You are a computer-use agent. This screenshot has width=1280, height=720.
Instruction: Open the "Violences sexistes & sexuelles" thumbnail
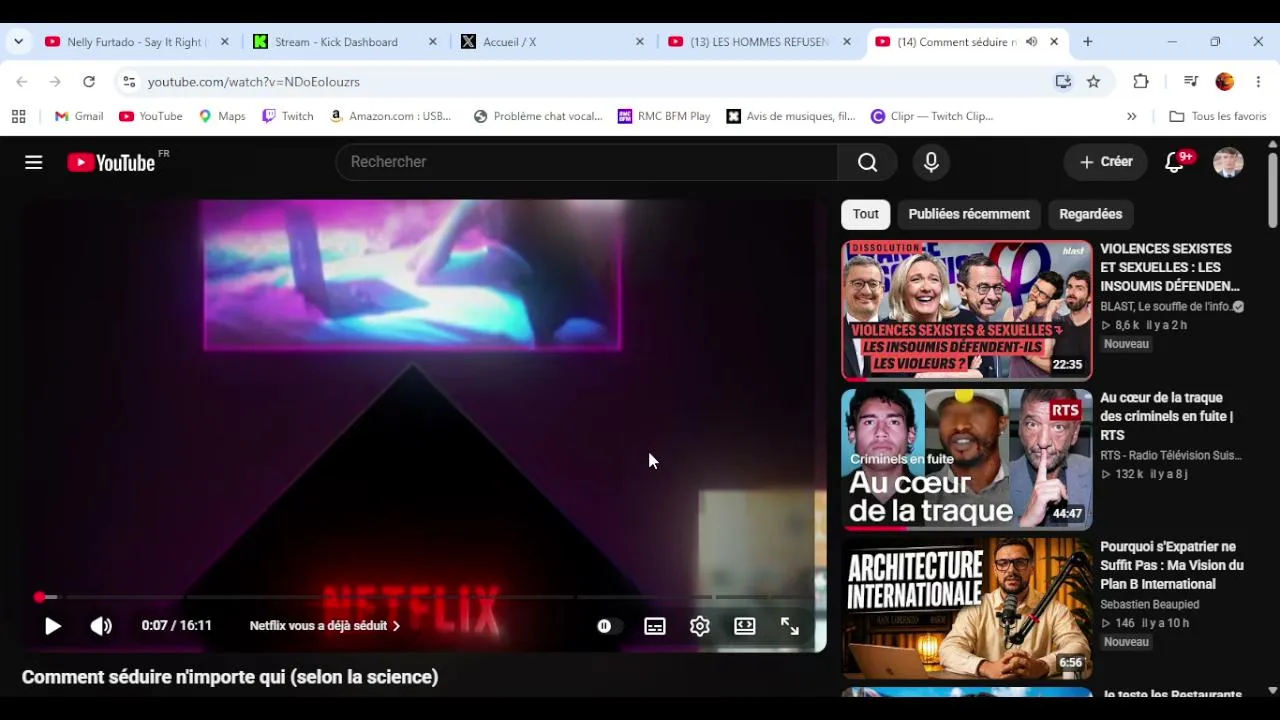coord(967,310)
